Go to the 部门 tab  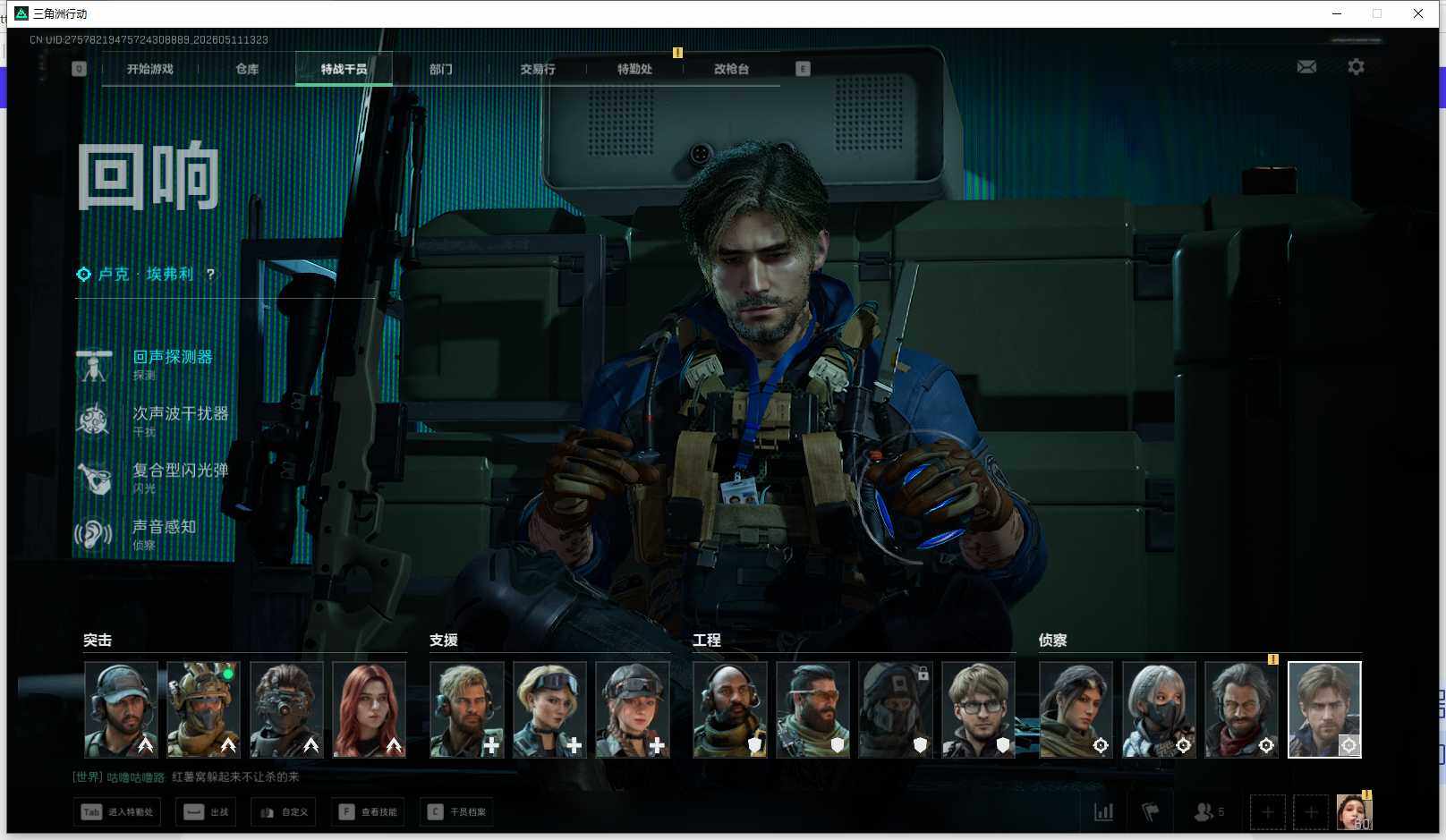coord(440,69)
